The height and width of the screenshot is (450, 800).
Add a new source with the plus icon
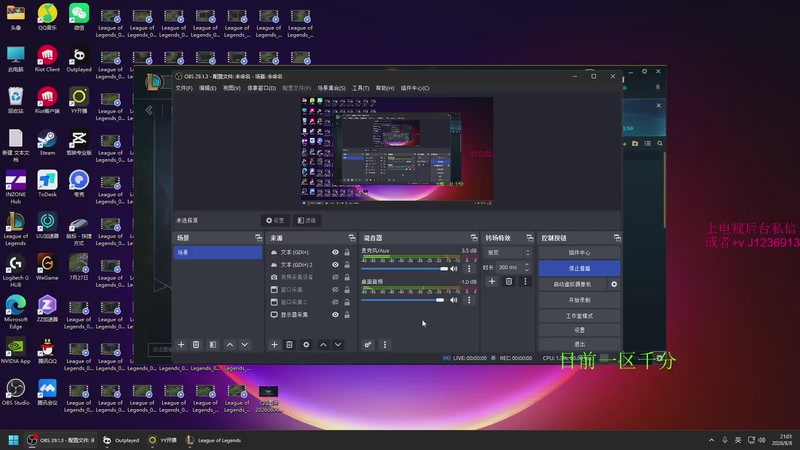274,345
